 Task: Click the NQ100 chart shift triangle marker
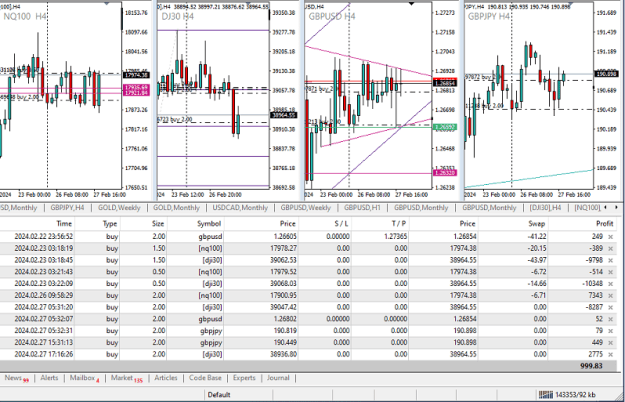(x=106, y=4)
